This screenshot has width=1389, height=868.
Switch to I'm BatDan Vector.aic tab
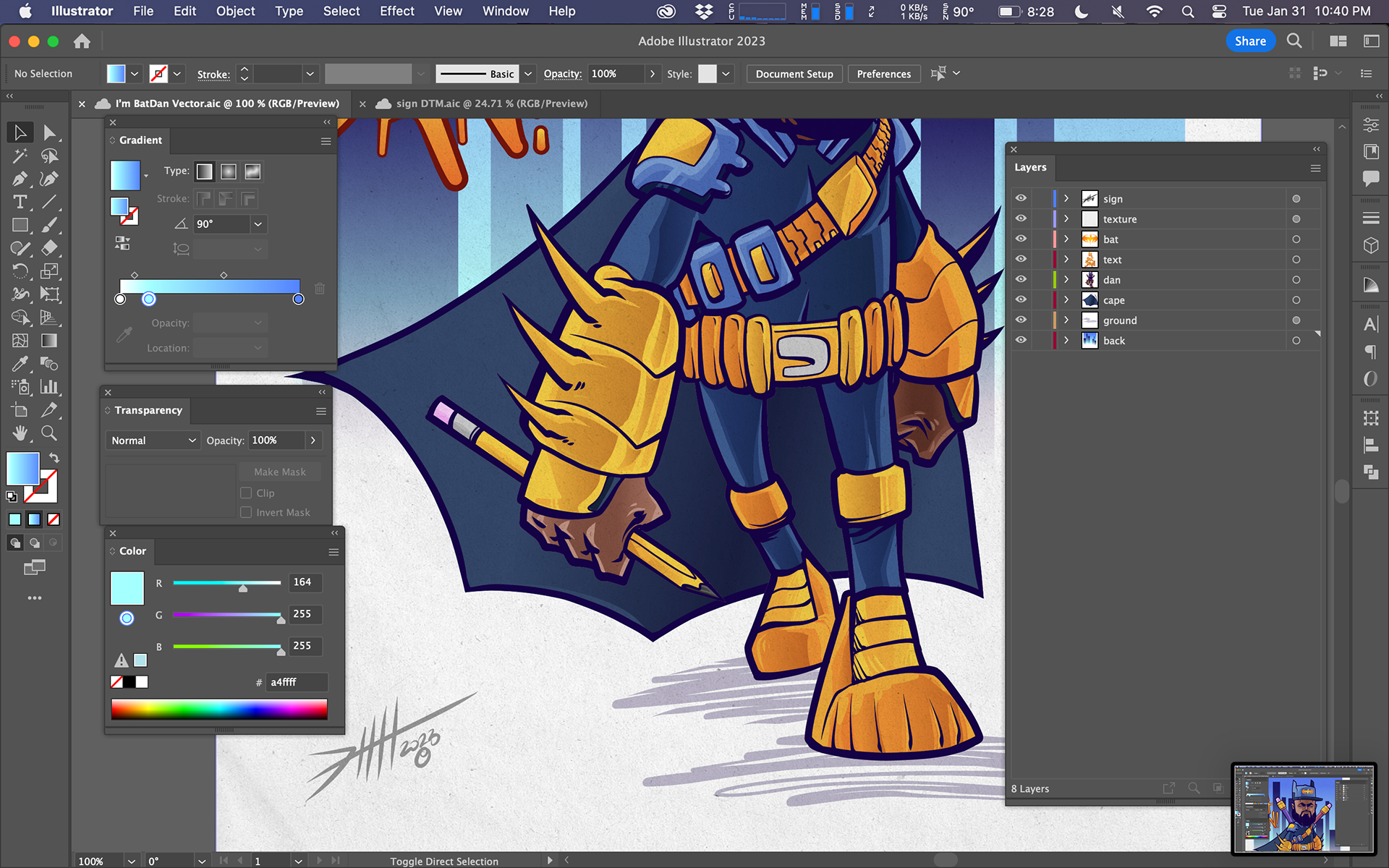point(227,103)
